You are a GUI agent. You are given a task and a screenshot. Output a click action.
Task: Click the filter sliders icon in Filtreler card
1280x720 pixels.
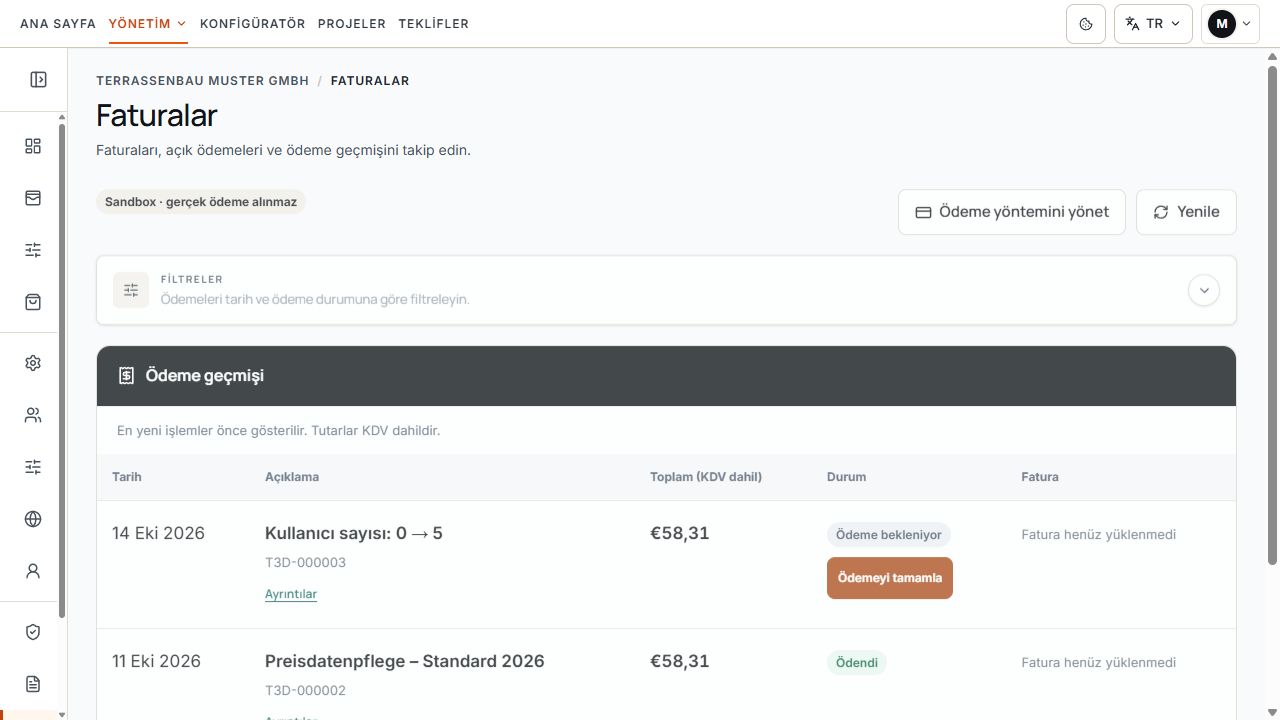131,290
